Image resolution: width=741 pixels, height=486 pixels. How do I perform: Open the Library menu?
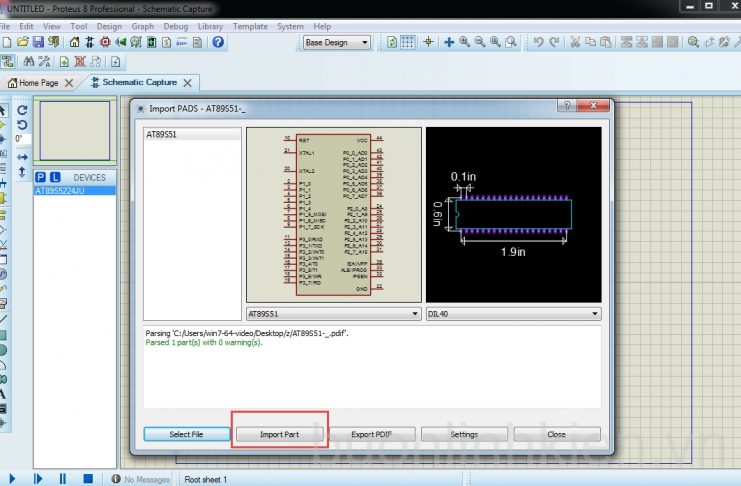pyautogui.click(x=210, y=26)
